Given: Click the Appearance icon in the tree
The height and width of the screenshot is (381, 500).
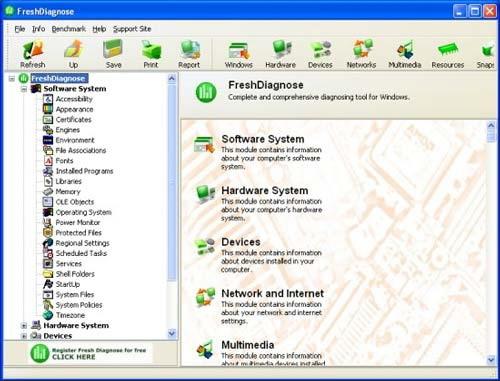Looking at the screenshot, I should 48,109.
